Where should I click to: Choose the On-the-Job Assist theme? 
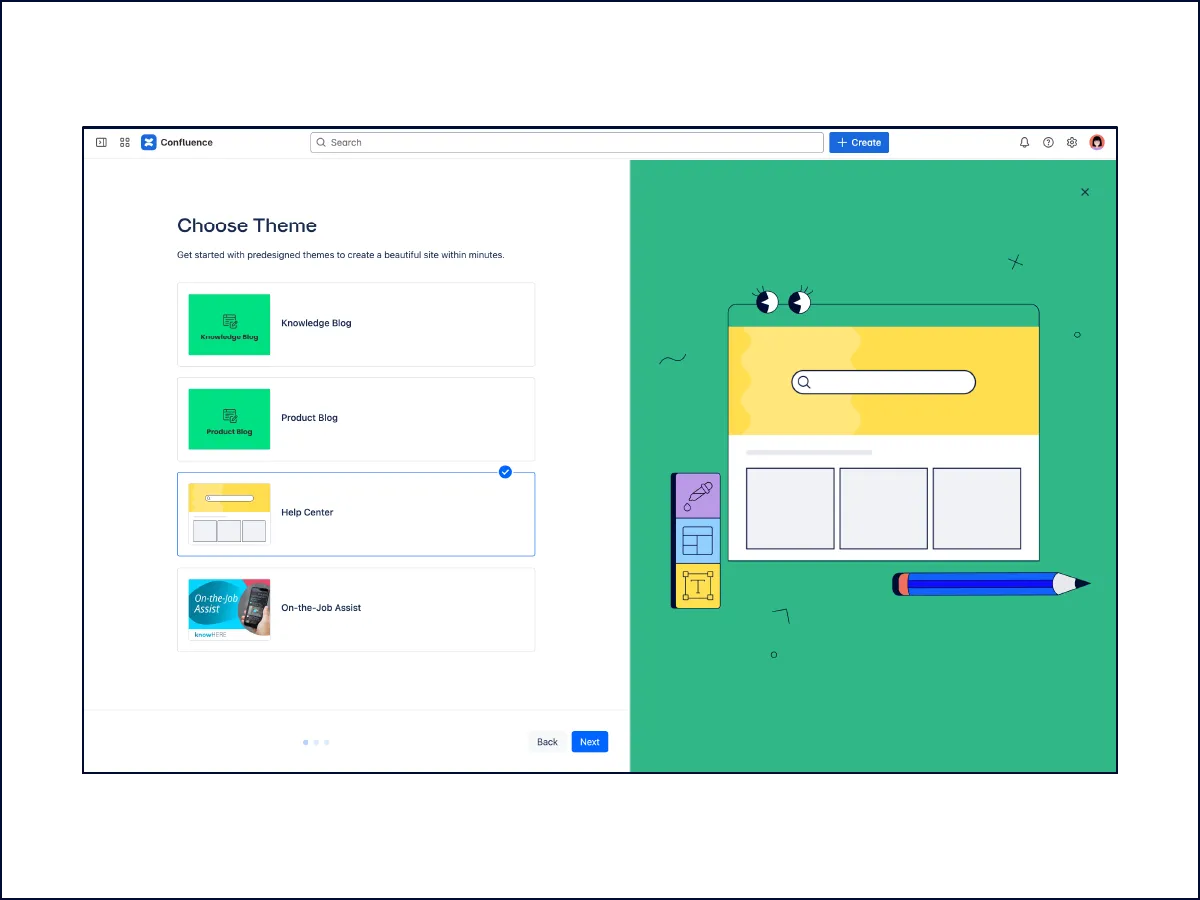(x=356, y=609)
